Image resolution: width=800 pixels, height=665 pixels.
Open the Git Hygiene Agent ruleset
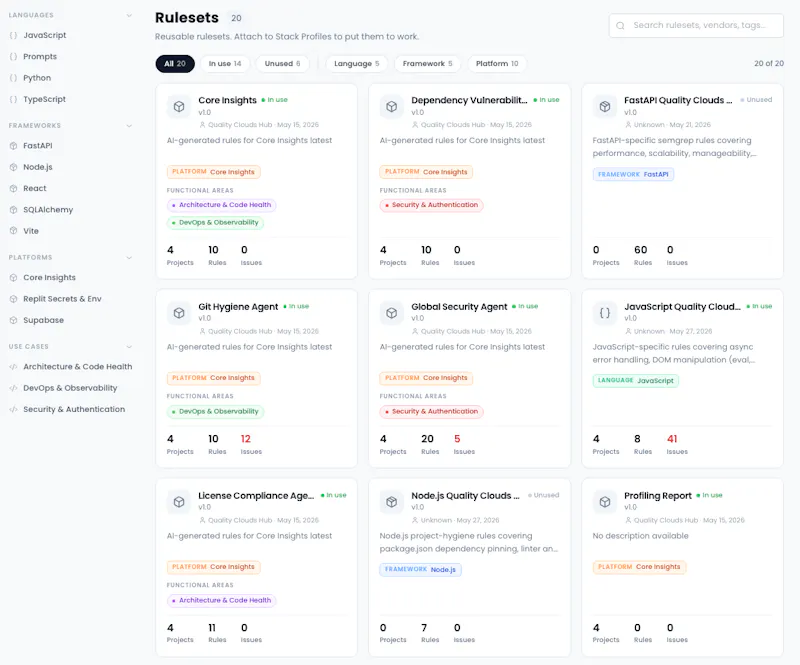click(238, 307)
